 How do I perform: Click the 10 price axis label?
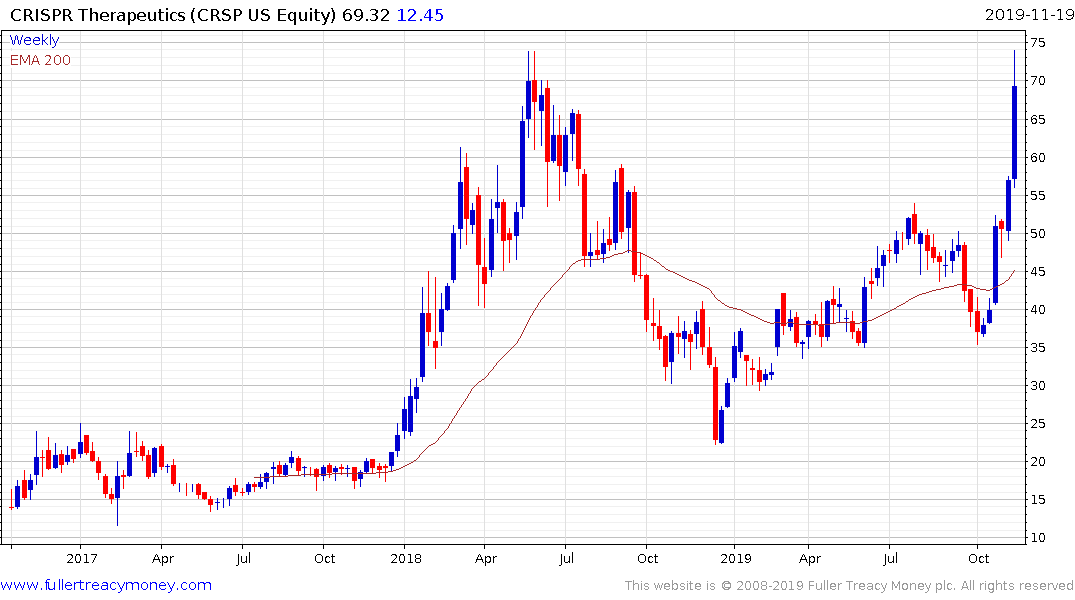coord(1038,538)
